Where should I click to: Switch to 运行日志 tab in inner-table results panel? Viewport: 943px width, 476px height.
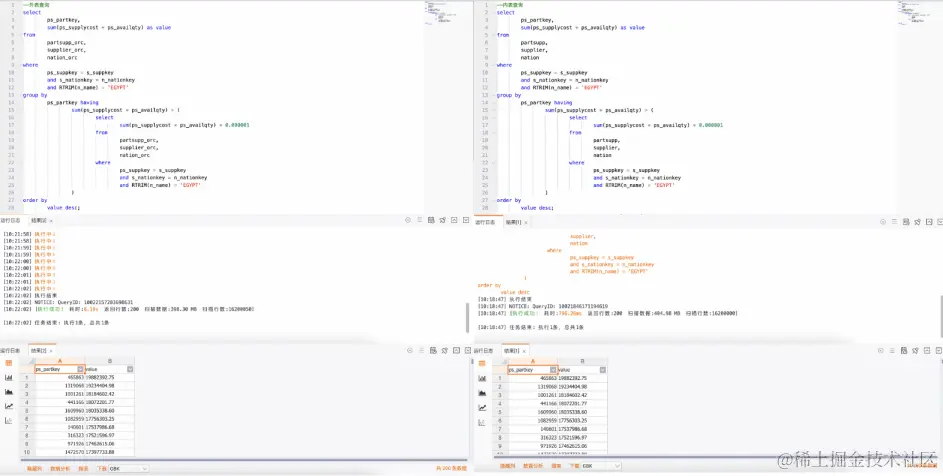tap(485, 350)
